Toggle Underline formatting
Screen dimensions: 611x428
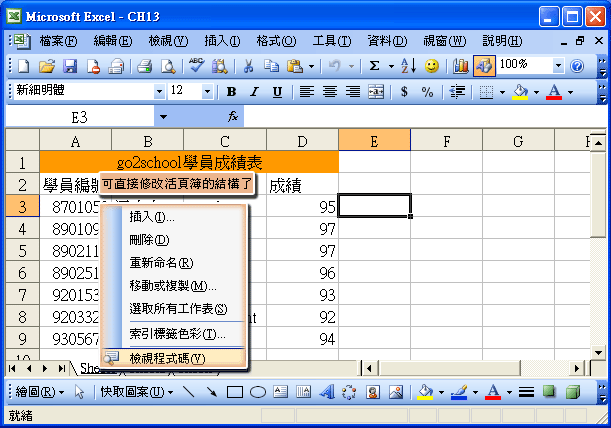pos(277,91)
